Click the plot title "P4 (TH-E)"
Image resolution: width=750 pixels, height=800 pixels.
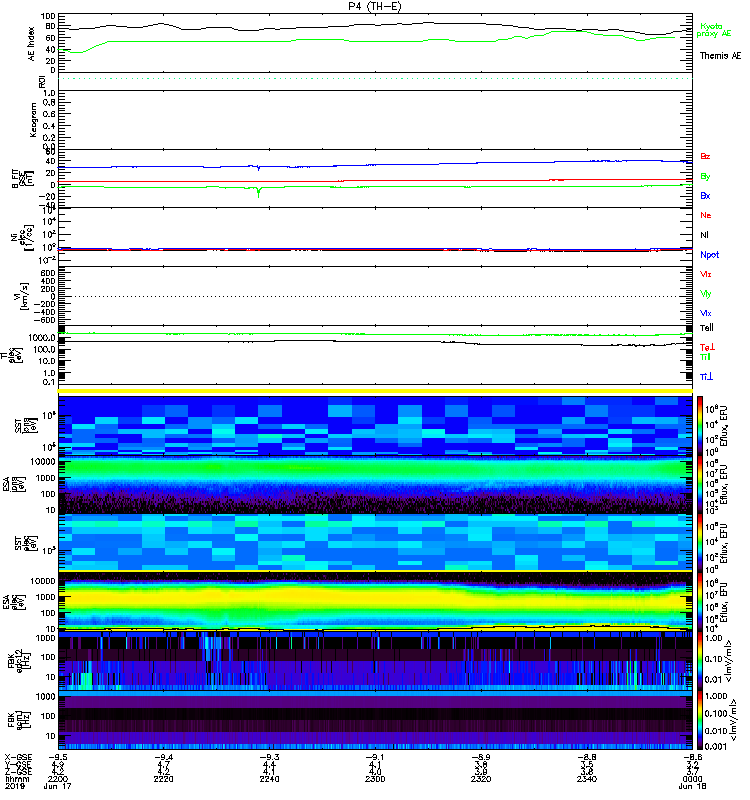[x=374, y=6]
